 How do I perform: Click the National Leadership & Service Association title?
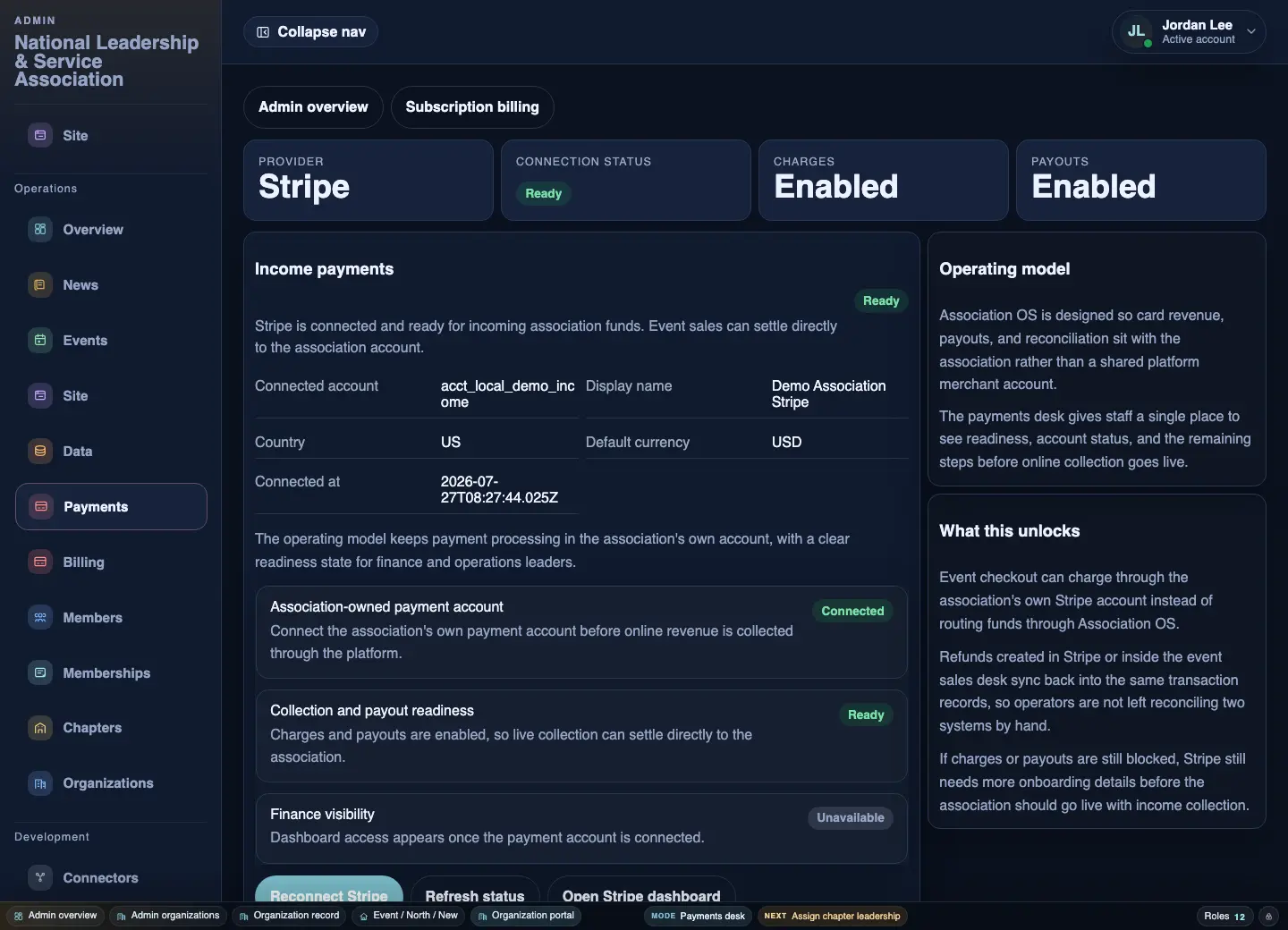point(106,61)
